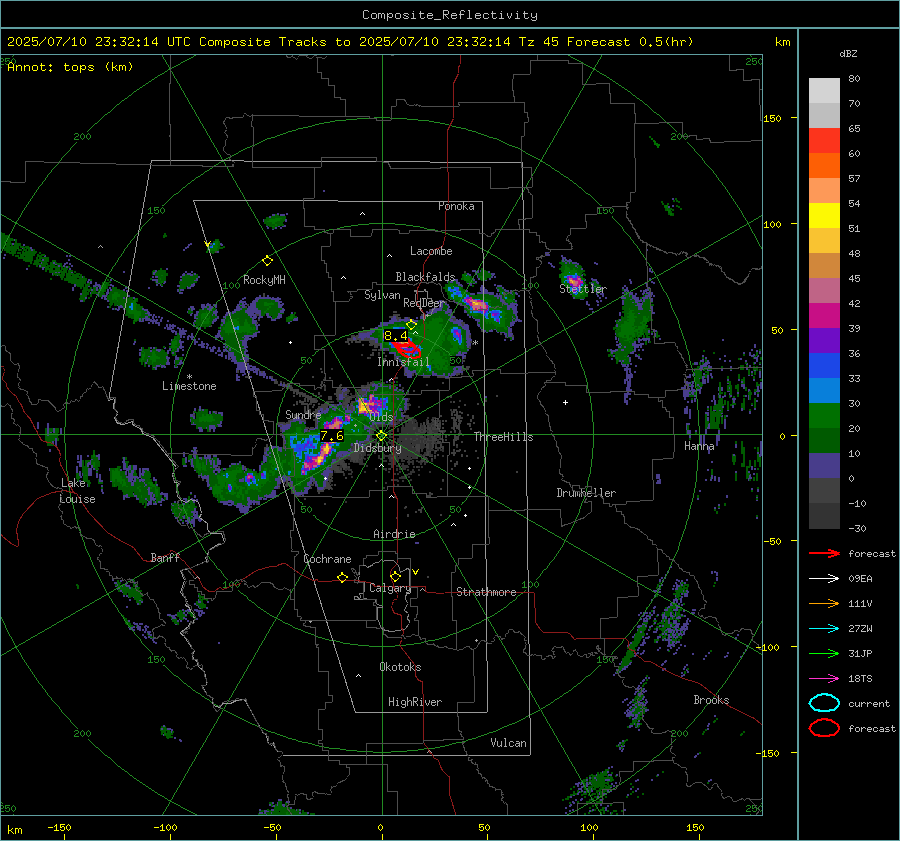Click the yellow diamond marker near RockyMH
Screen dimensions: 900x841
click(267, 261)
